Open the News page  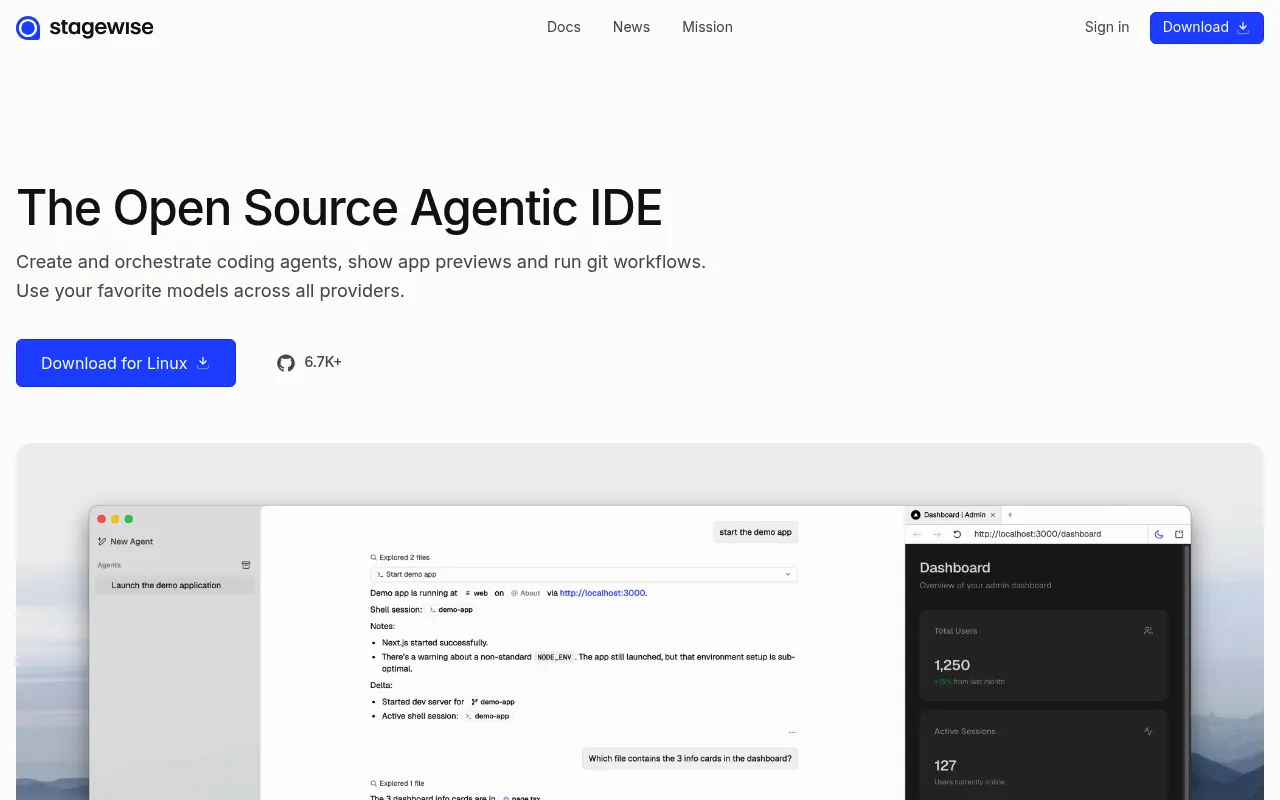631,27
